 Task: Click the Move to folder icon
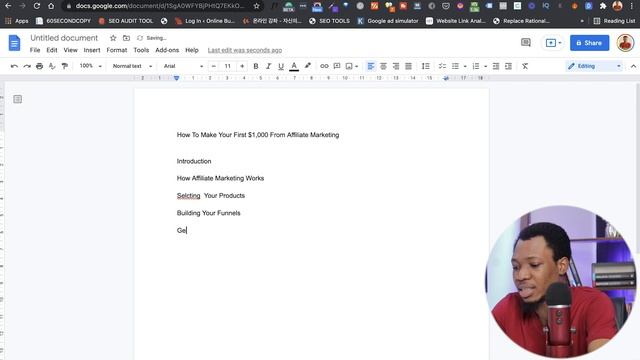(x=127, y=38)
